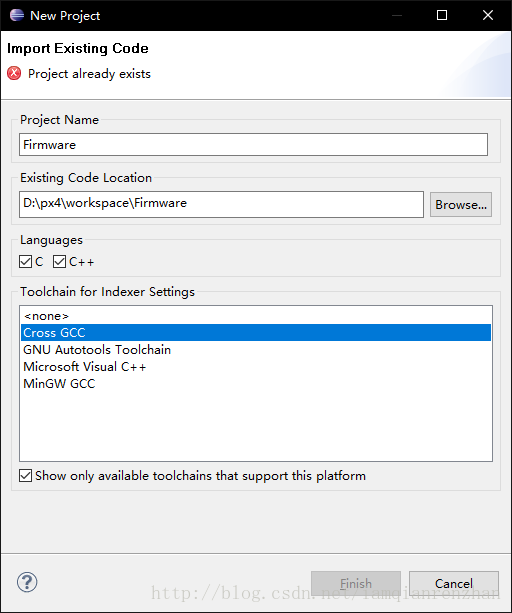Toggle the C language checkbox
The image size is (512, 613).
(x=25, y=262)
